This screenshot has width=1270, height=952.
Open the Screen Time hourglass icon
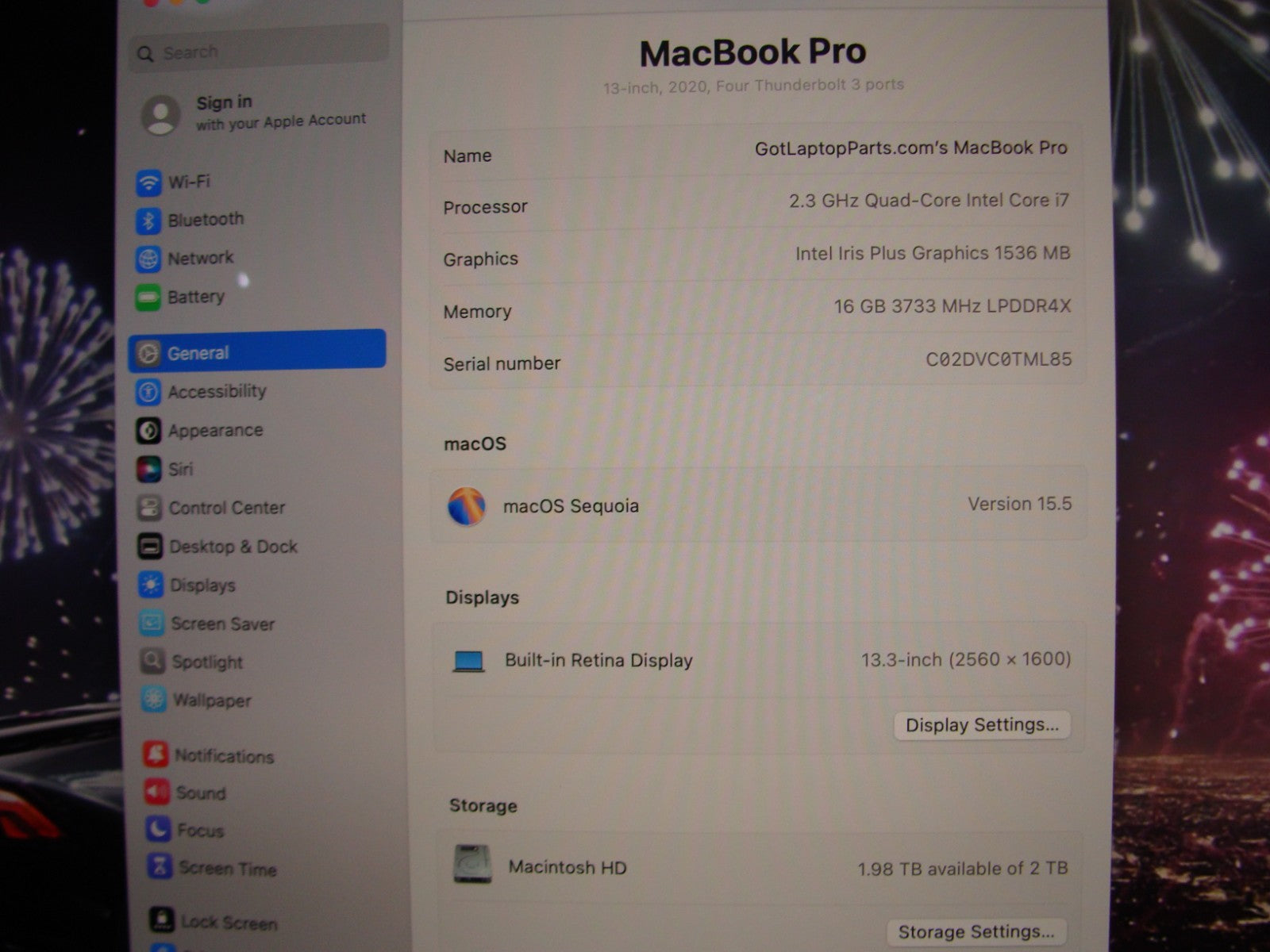click(x=160, y=867)
